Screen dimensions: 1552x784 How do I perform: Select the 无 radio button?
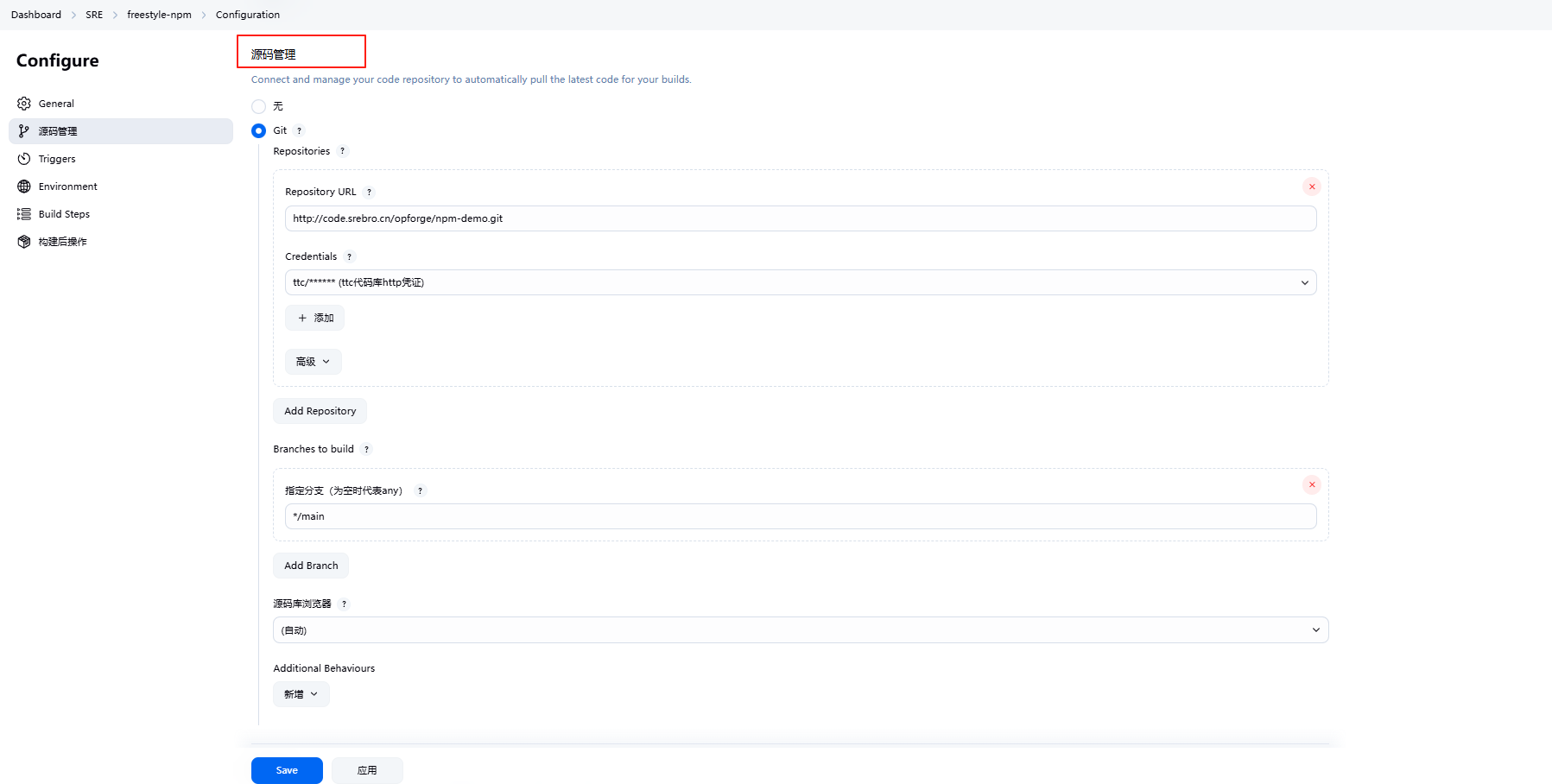pos(258,106)
